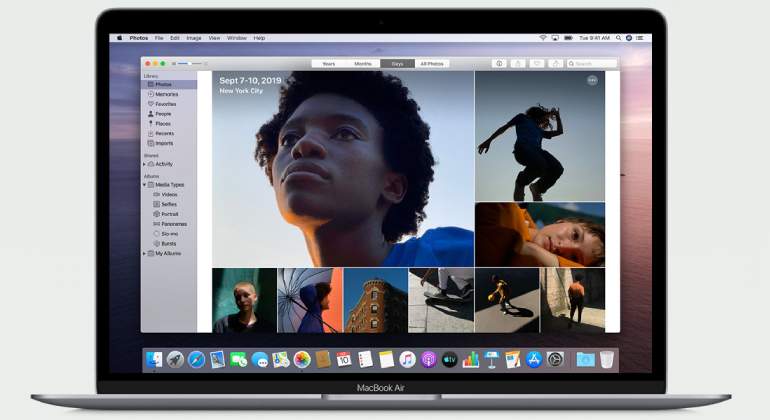The width and height of the screenshot is (770, 420).
Task: Open Maps from the Dock
Action: click(280, 360)
